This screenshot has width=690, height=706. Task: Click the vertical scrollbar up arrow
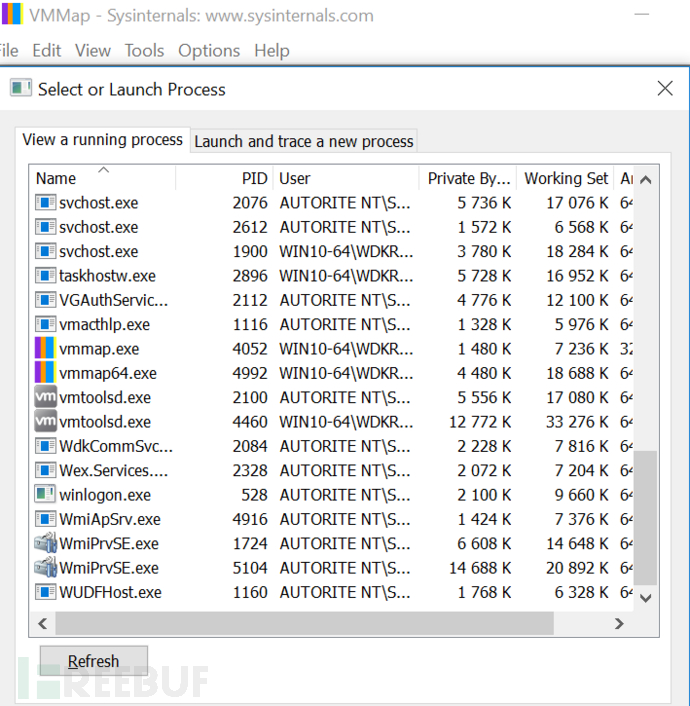(645, 180)
